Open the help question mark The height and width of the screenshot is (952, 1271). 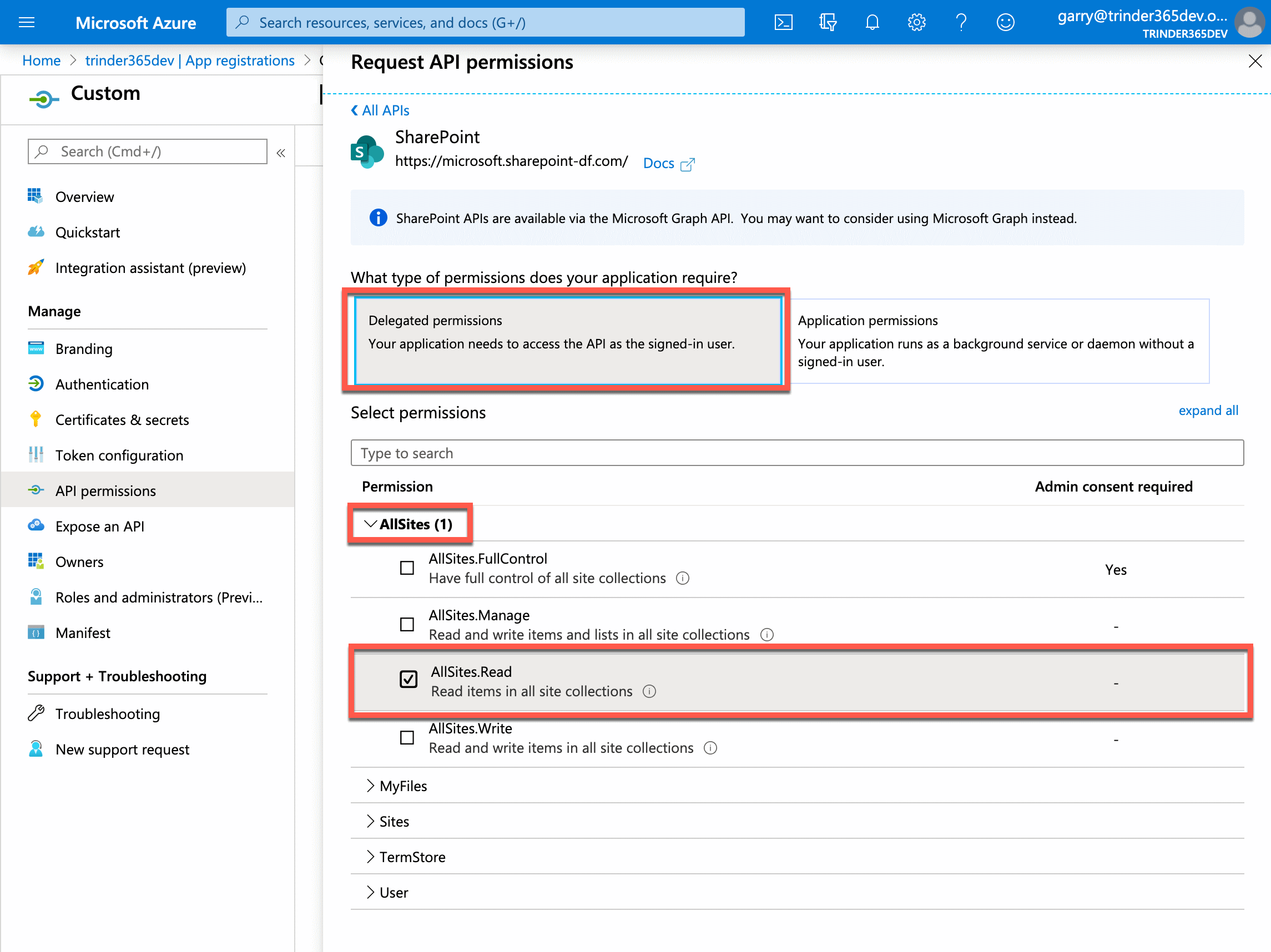(x=961, y=22)
